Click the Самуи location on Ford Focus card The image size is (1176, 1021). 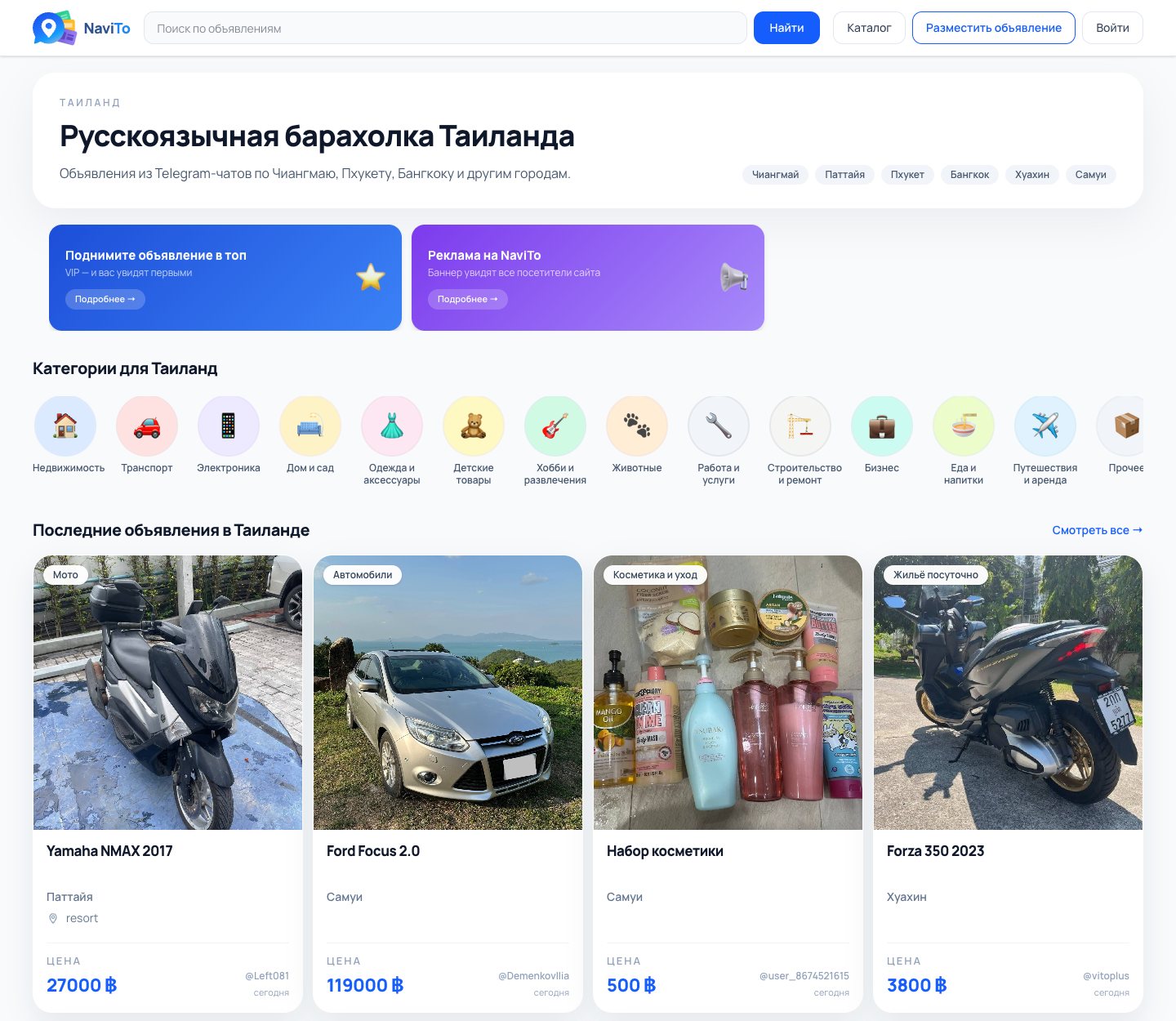click(x=345, y=897)
